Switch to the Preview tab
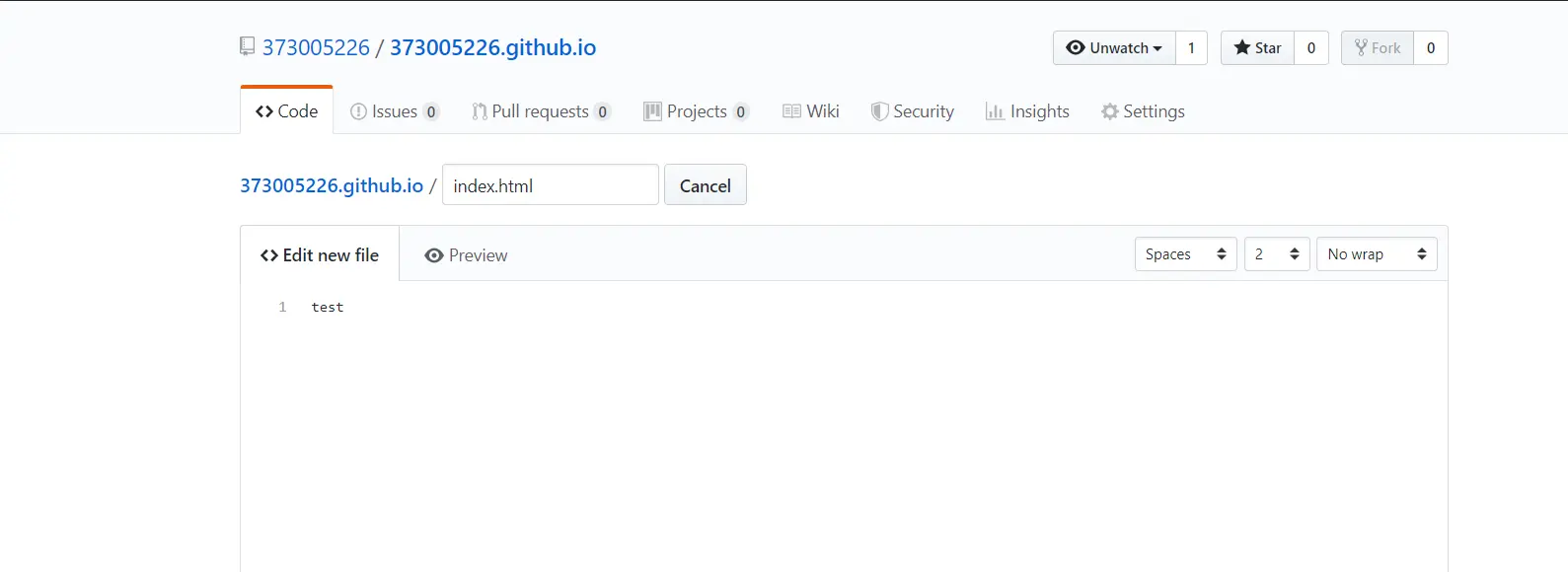Image resolution: width=1568 pixels, height=572 pixels. click(466, 255)
